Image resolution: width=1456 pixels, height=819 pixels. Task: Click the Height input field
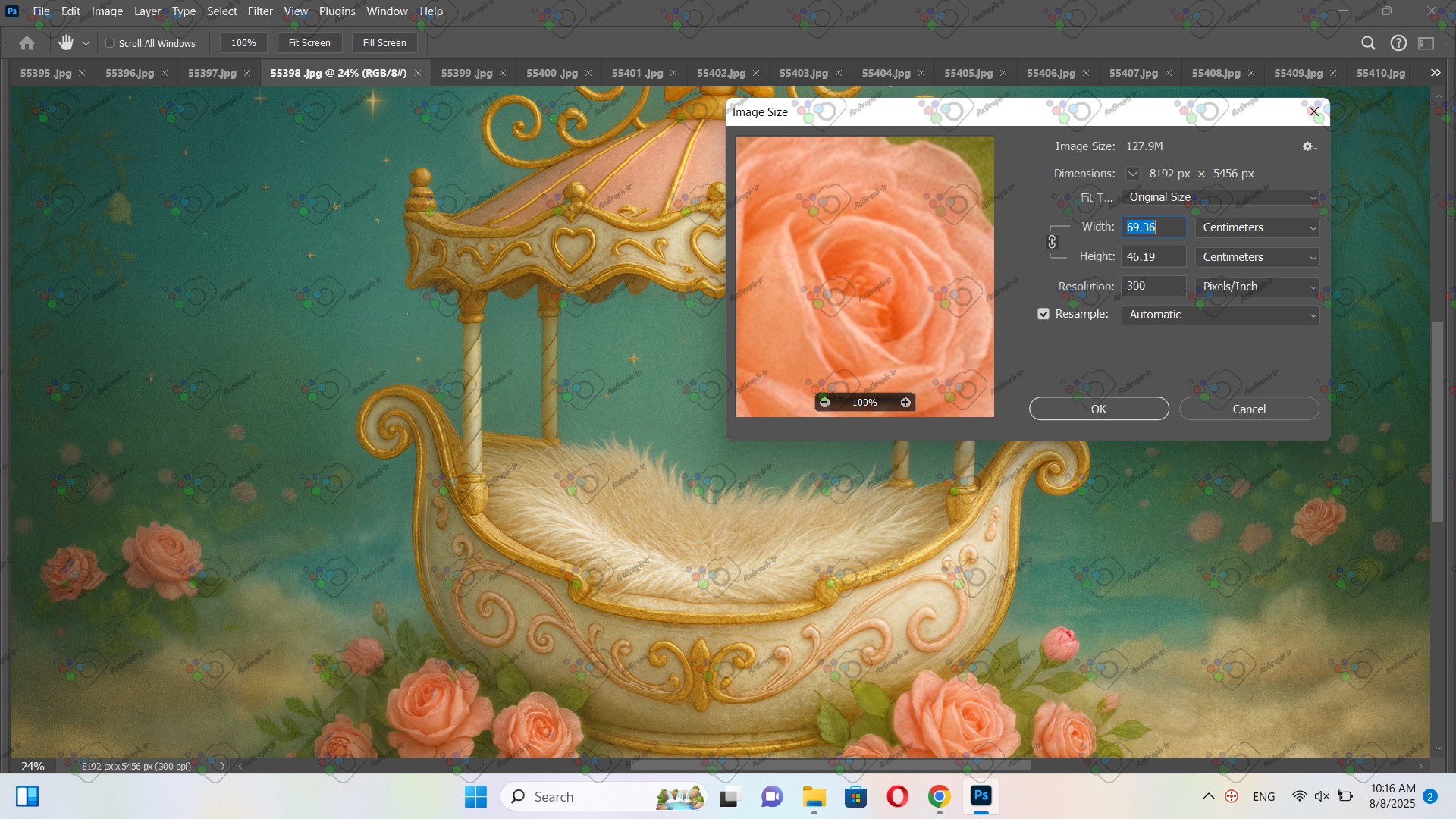[x=1153, y=257]
